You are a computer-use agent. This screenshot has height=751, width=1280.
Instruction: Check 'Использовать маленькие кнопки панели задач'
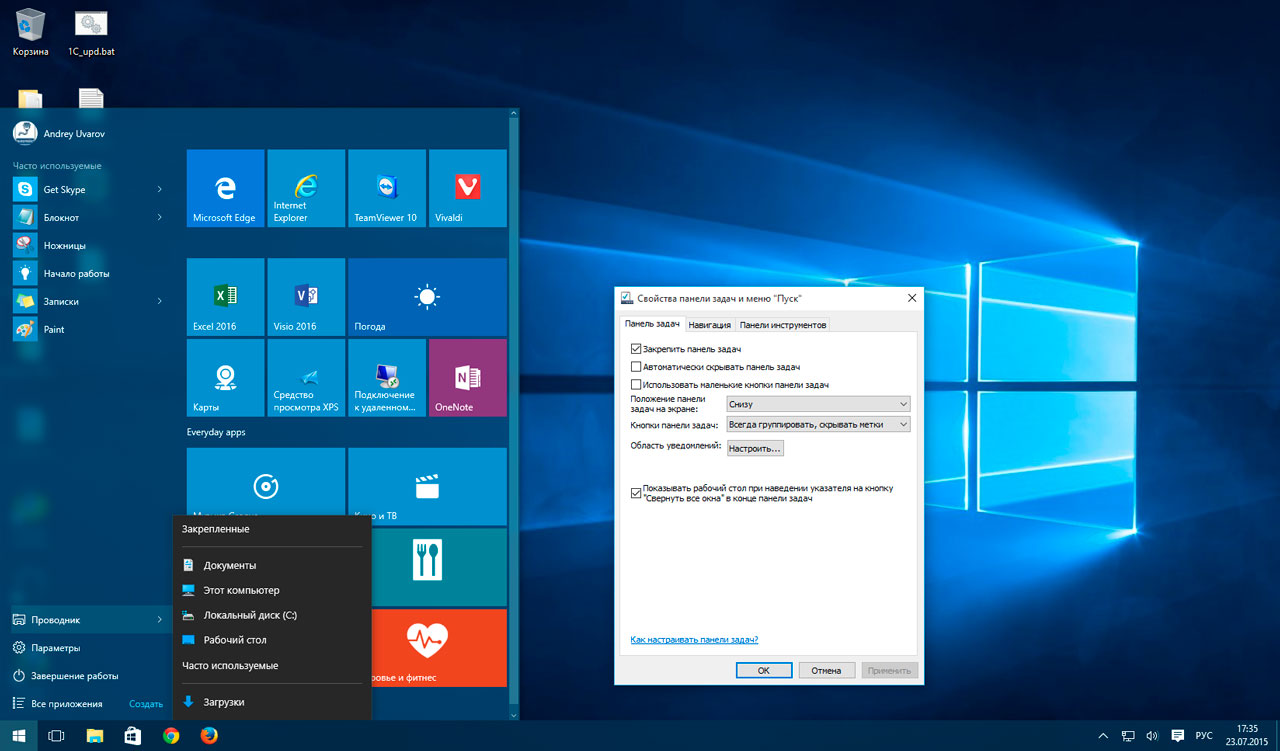pos(636,385)
